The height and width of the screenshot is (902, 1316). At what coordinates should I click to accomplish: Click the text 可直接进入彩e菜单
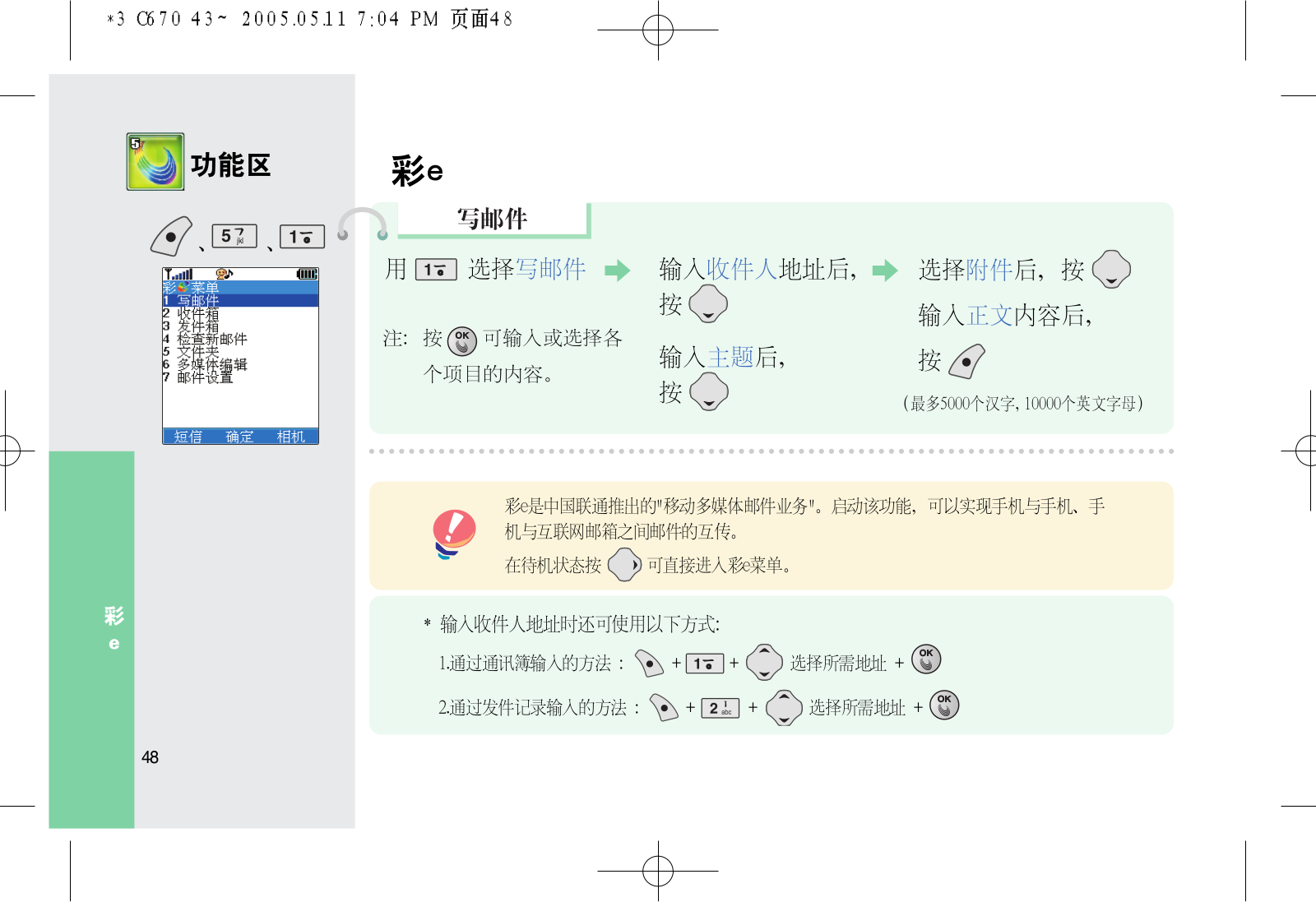(720, 565)
